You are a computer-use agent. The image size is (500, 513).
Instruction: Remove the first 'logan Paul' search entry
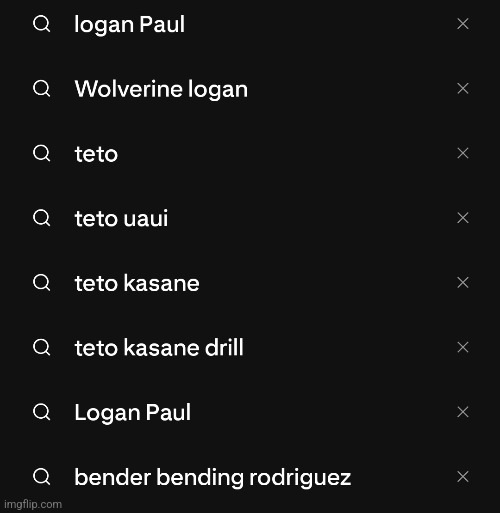(x=463, y=24)
